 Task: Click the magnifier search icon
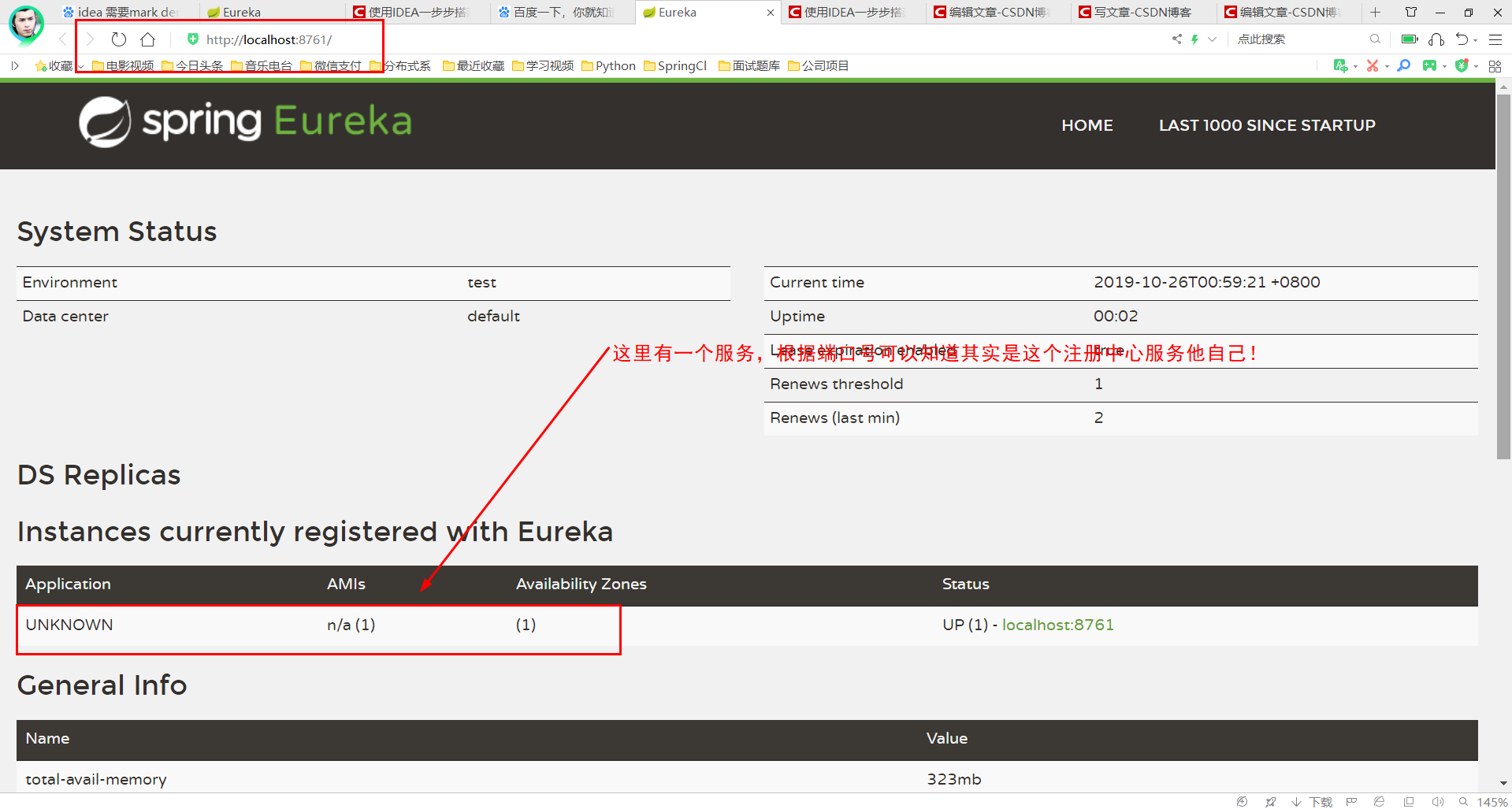1375,39
